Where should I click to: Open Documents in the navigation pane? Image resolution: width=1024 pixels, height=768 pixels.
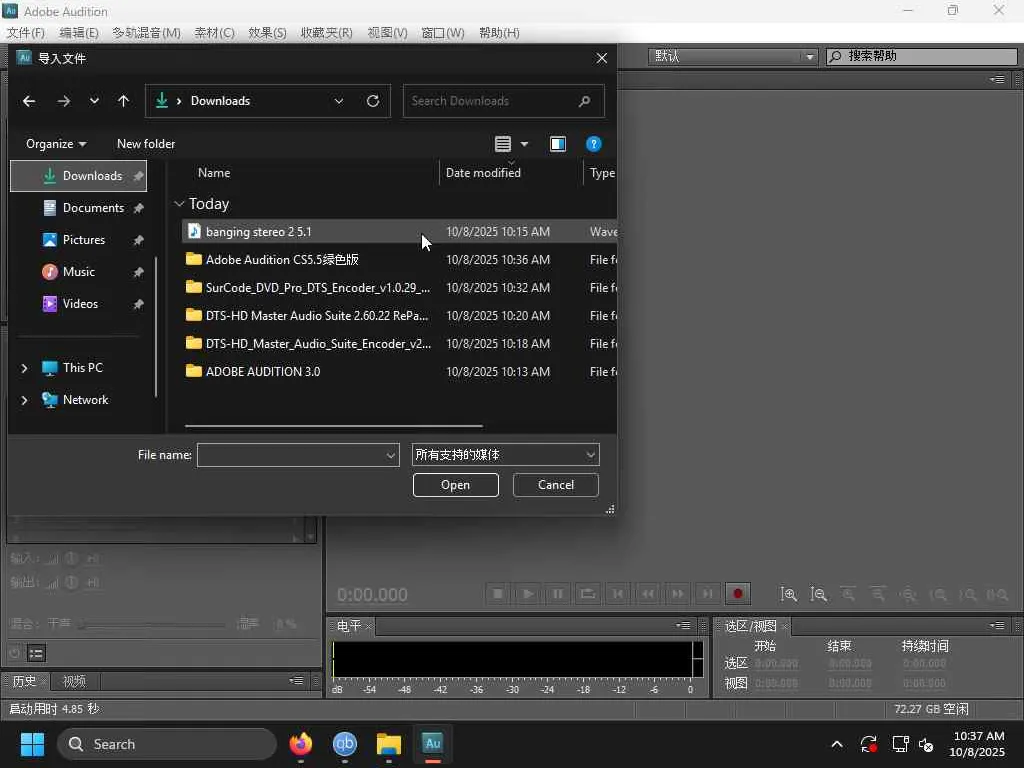pyautogui.click(x=78, y=208)
